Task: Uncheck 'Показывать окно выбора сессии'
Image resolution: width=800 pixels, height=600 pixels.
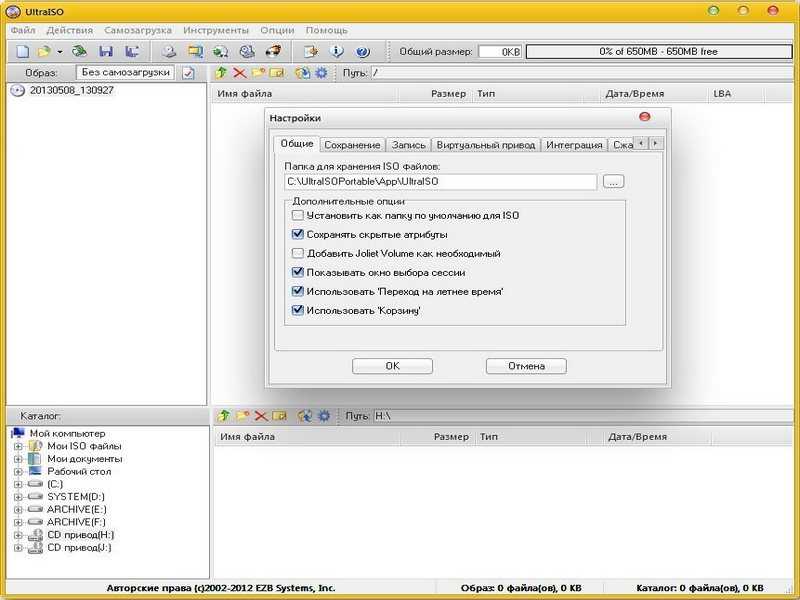Action: coord(297,272)
